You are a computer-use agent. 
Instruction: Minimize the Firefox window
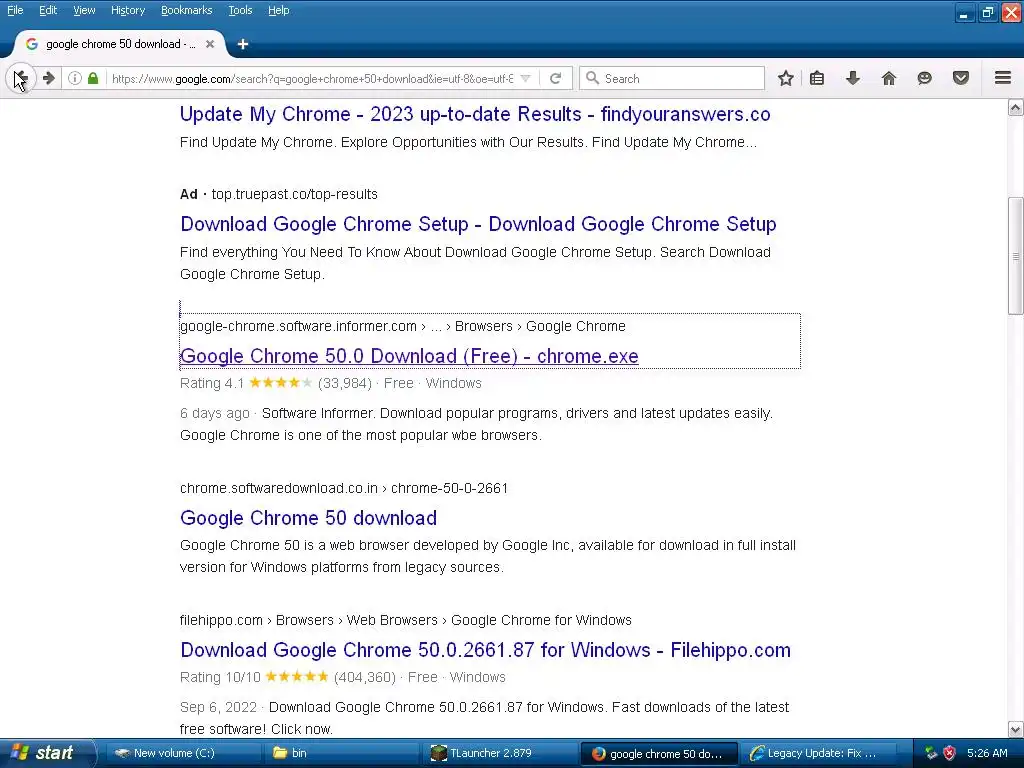click(x=964, y=12)
